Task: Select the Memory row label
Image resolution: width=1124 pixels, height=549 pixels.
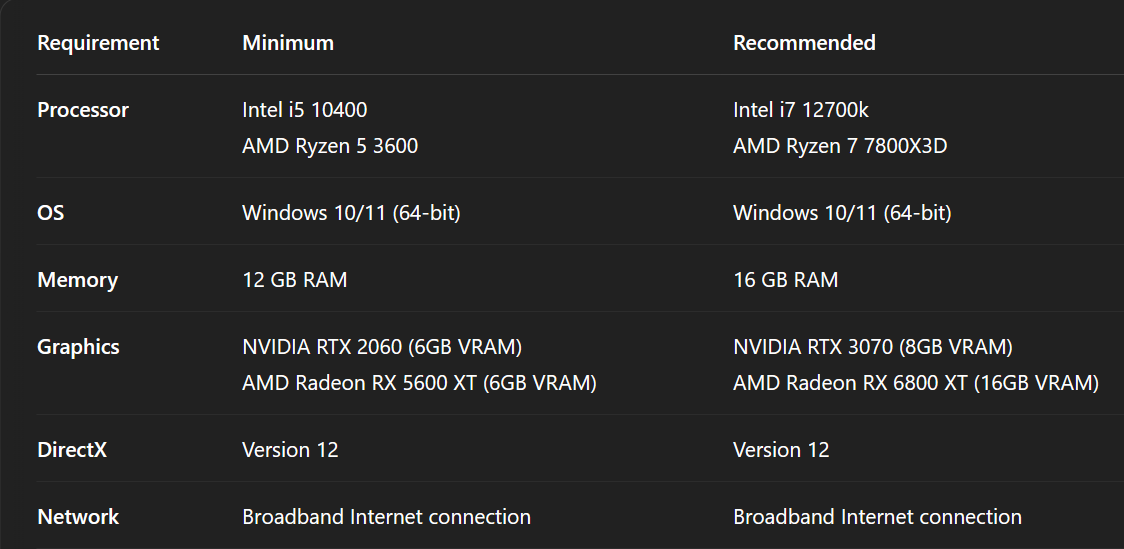Action: pyautogui.click(x=77, y=280)
